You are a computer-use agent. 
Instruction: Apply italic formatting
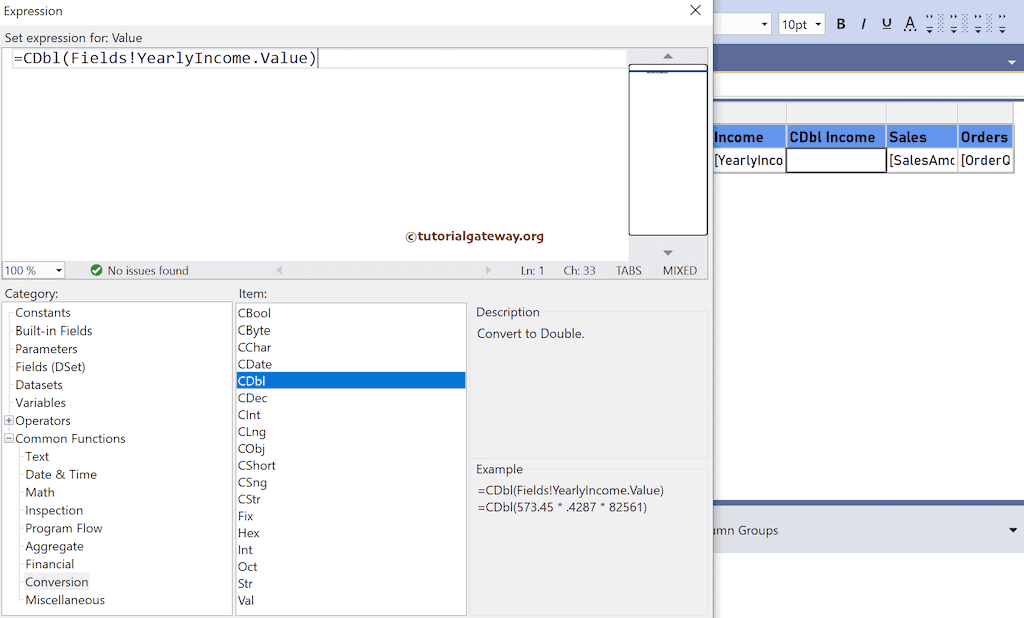(864, 23)
